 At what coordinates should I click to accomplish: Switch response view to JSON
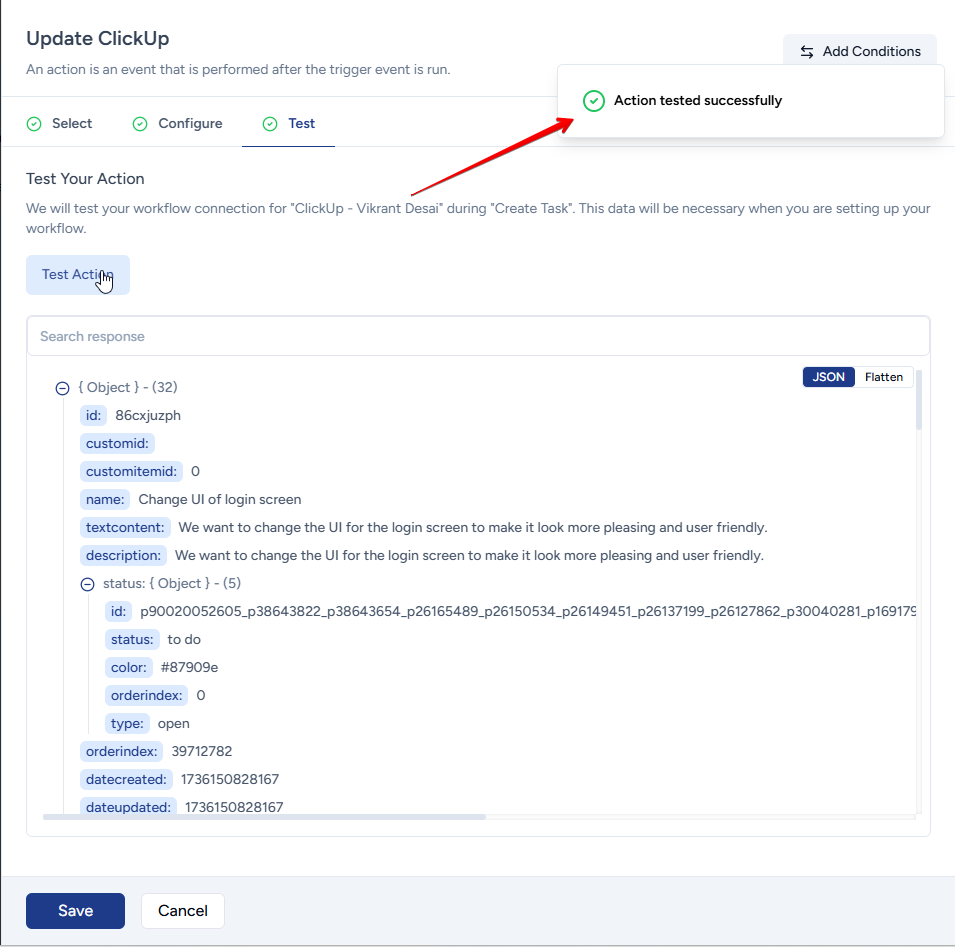coord(828,377)
